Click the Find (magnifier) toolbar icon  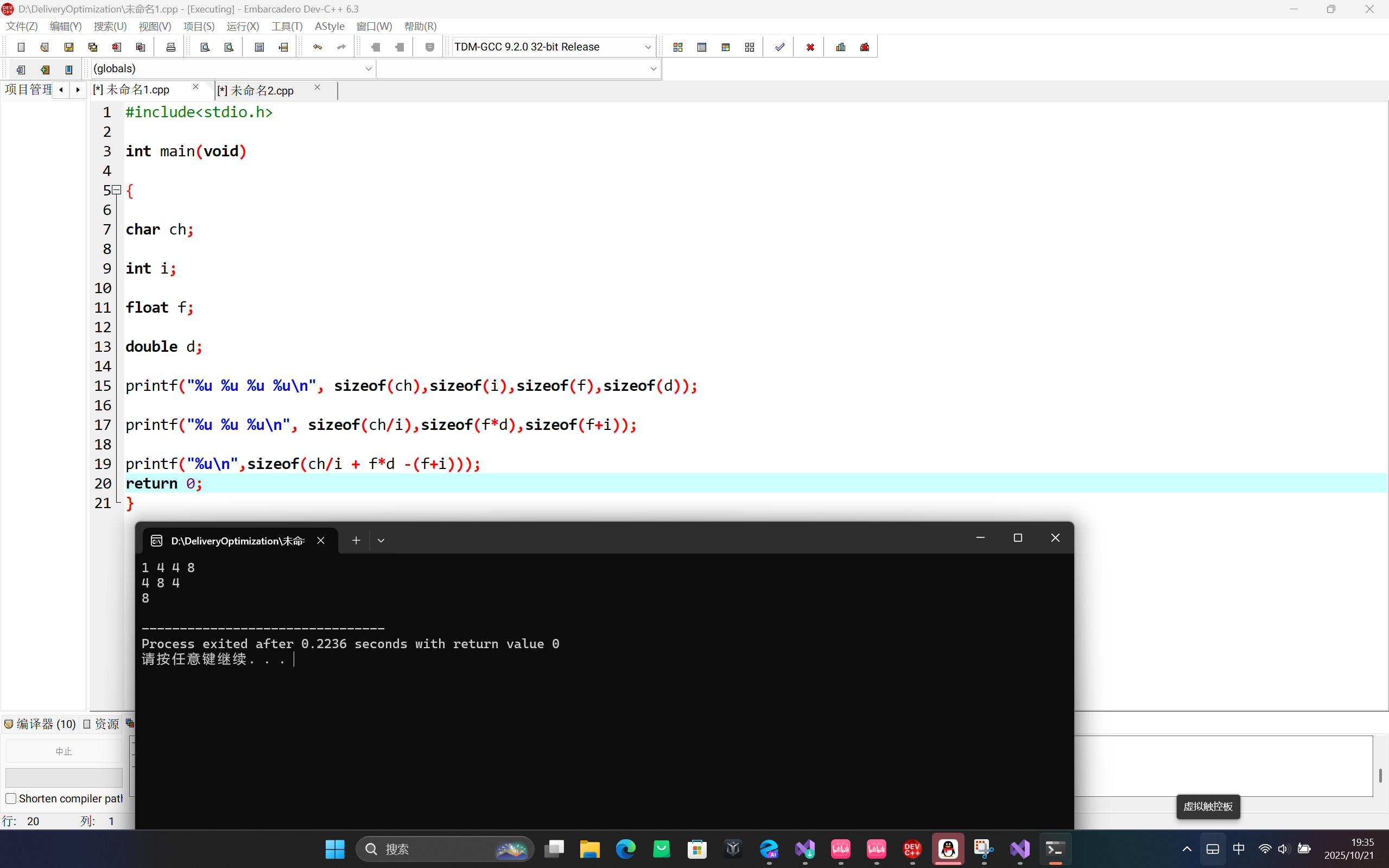[205, 47]
